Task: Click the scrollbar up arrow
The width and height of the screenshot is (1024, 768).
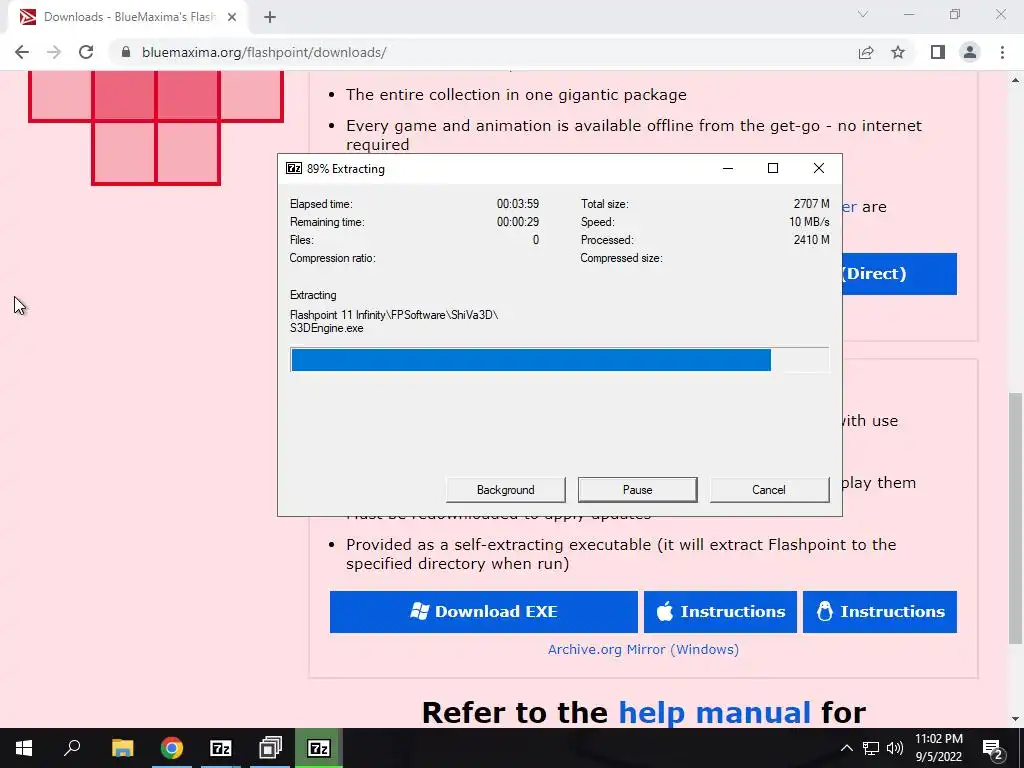Action: click(x=1016, y=80)
